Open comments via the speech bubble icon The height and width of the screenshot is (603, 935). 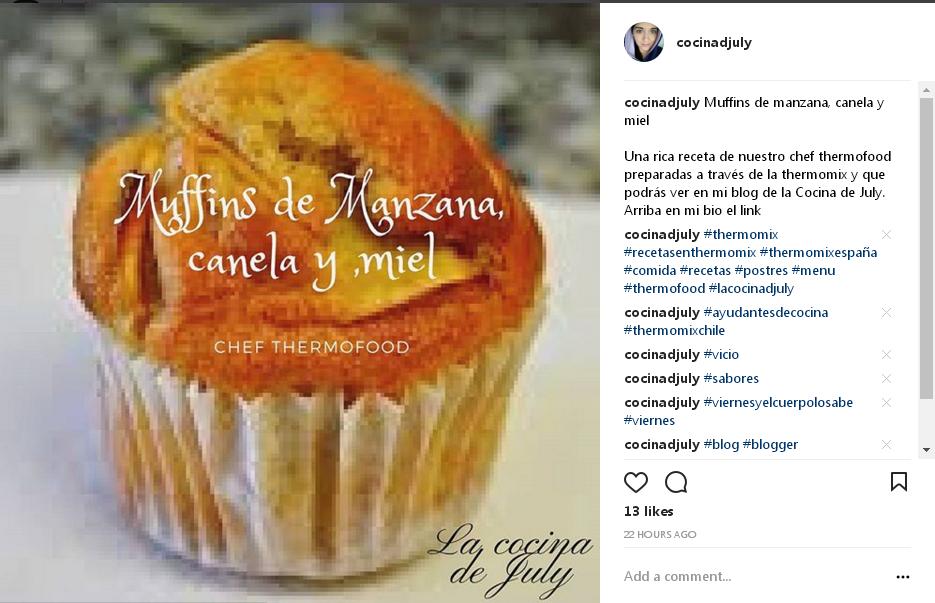[676, 482]
